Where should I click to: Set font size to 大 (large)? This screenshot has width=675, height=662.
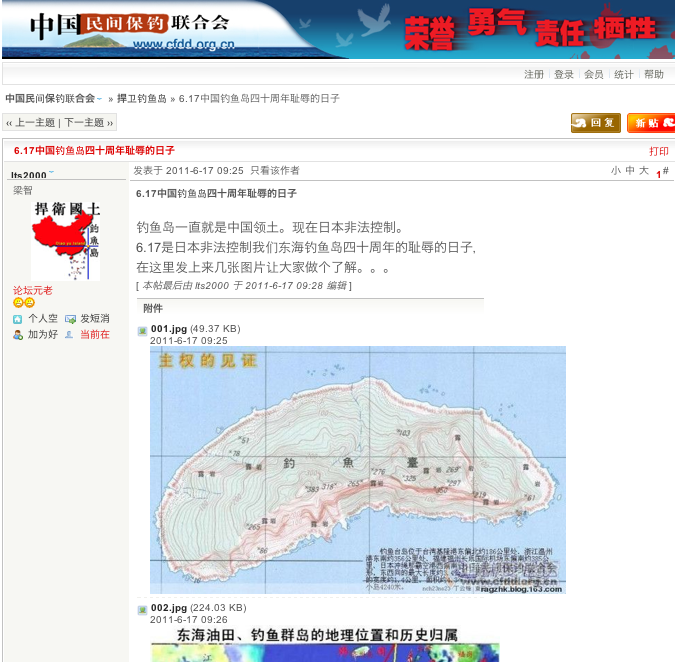click(644, 171)
